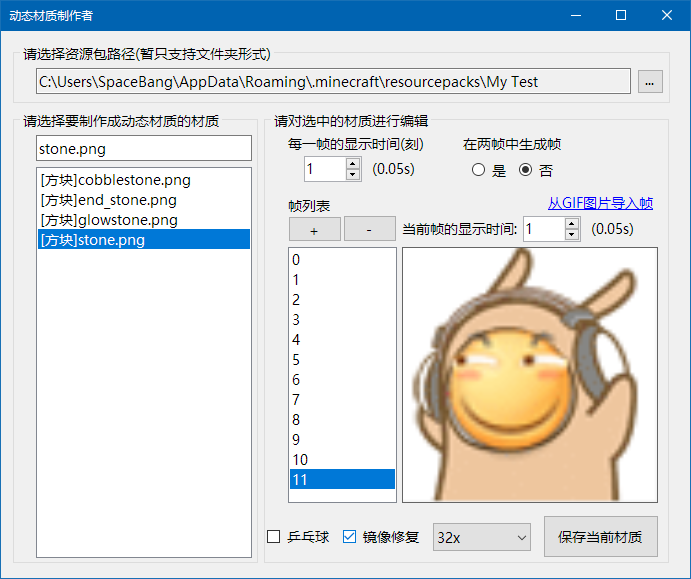Screen dimensions: 691x579
Task: Minimize the 动态材质制作者 window
Action: click(x=576, y=15)
